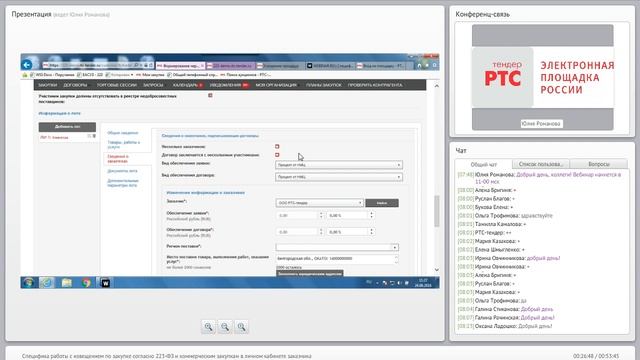The width and height of the screenshot is (640, 360).
Task: Click the delivery place text area
Action: [x=336, y=259]
